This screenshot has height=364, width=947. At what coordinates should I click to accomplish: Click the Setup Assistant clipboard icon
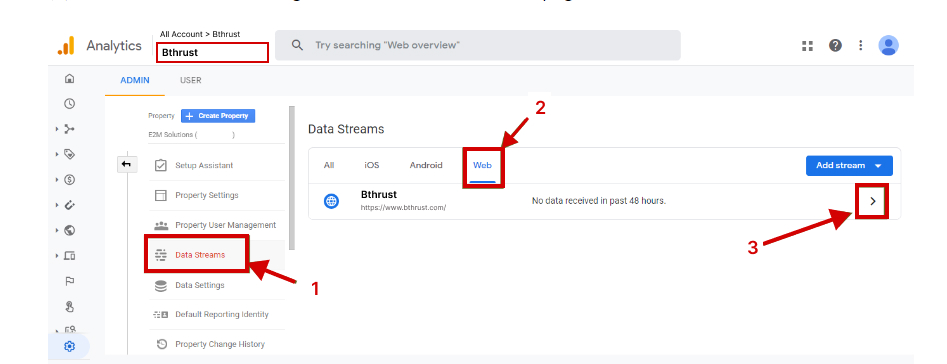click(x=161, y=165)
